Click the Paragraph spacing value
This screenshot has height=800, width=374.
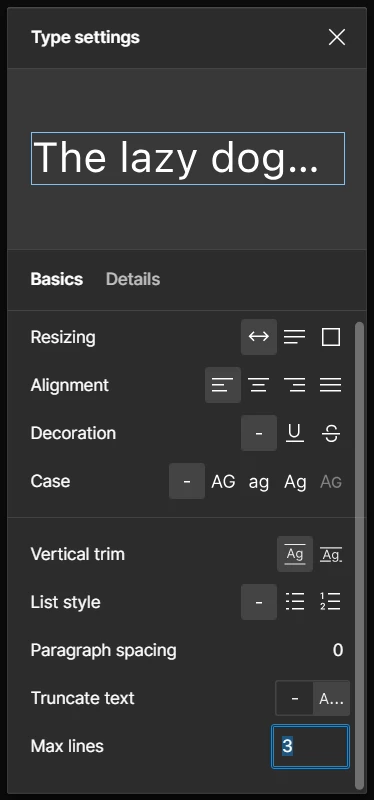click(338, 650)
